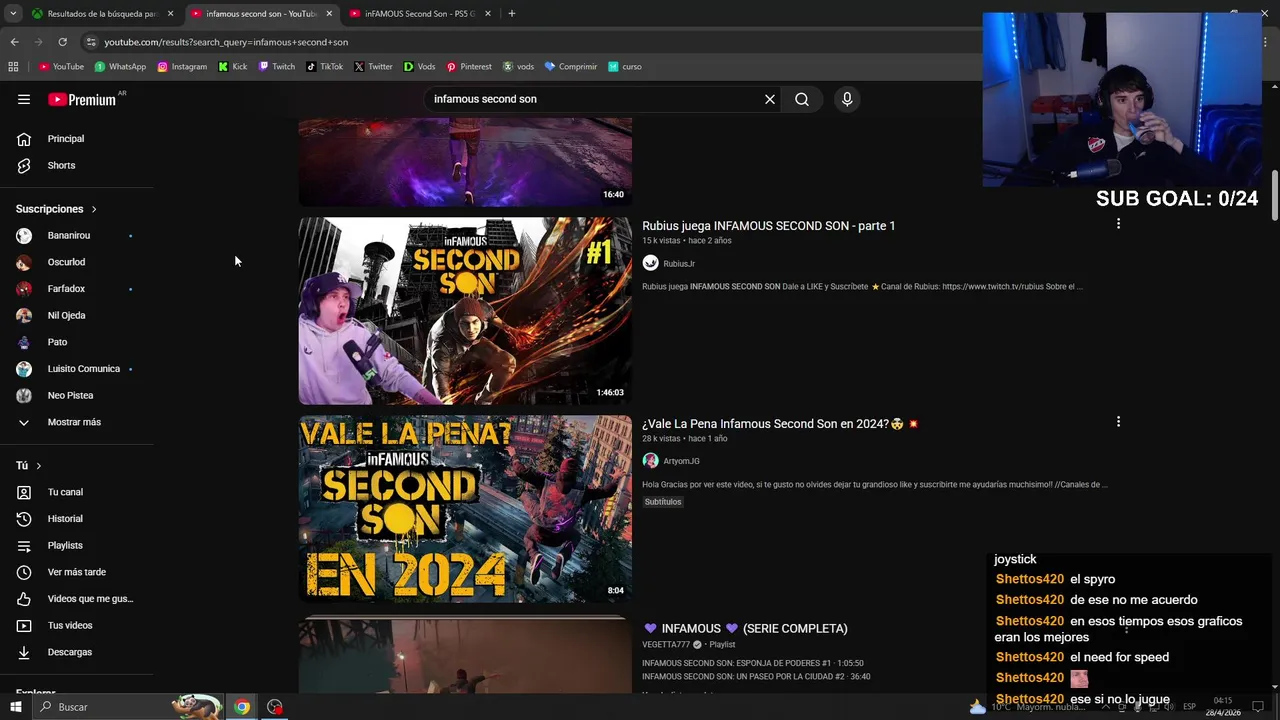Screen dimensions: 1280x720
Task: Play the Vale La Pena 2024 thumbnail
Action: click(x=465, y=509)
